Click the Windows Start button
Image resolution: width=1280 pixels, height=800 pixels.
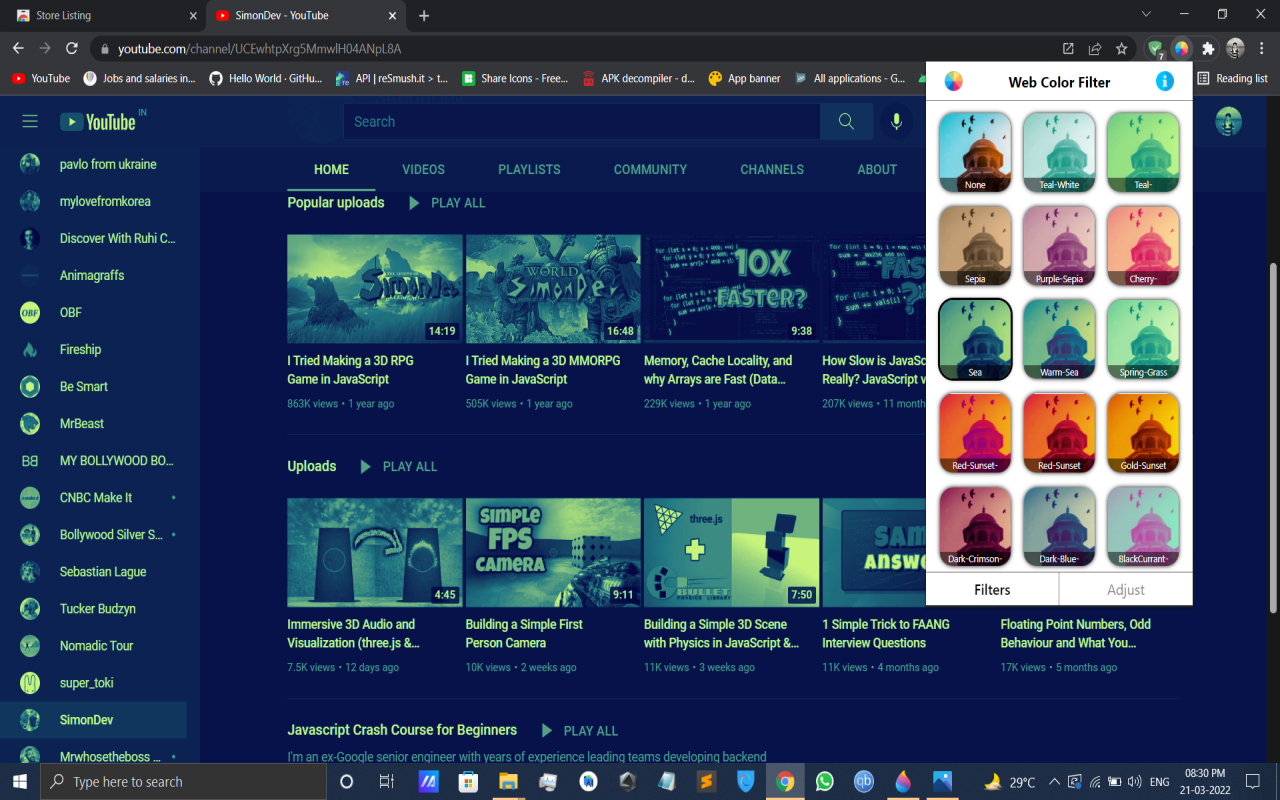click(20, 781)
